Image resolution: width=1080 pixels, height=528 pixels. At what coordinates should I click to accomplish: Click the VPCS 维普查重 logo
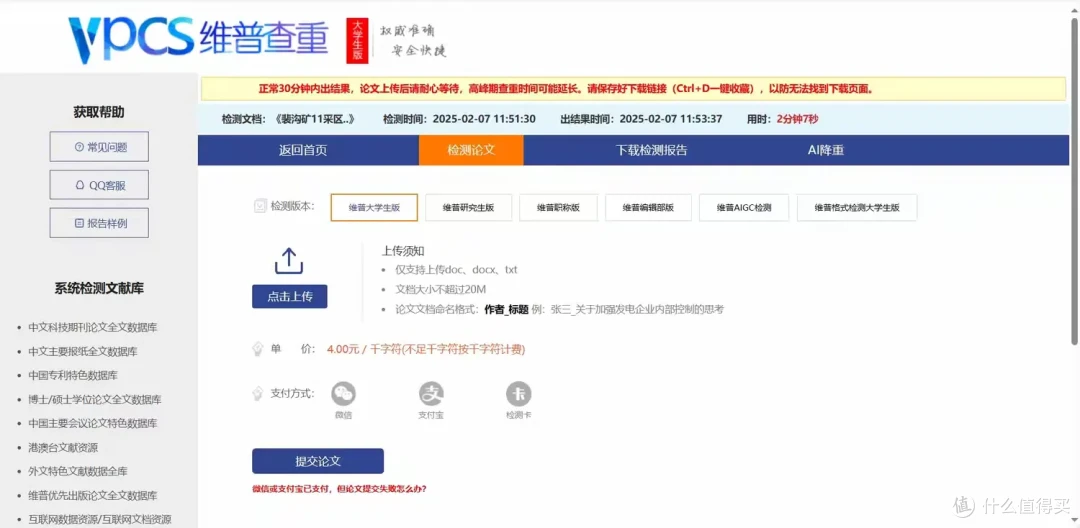[x=198, y=38]
